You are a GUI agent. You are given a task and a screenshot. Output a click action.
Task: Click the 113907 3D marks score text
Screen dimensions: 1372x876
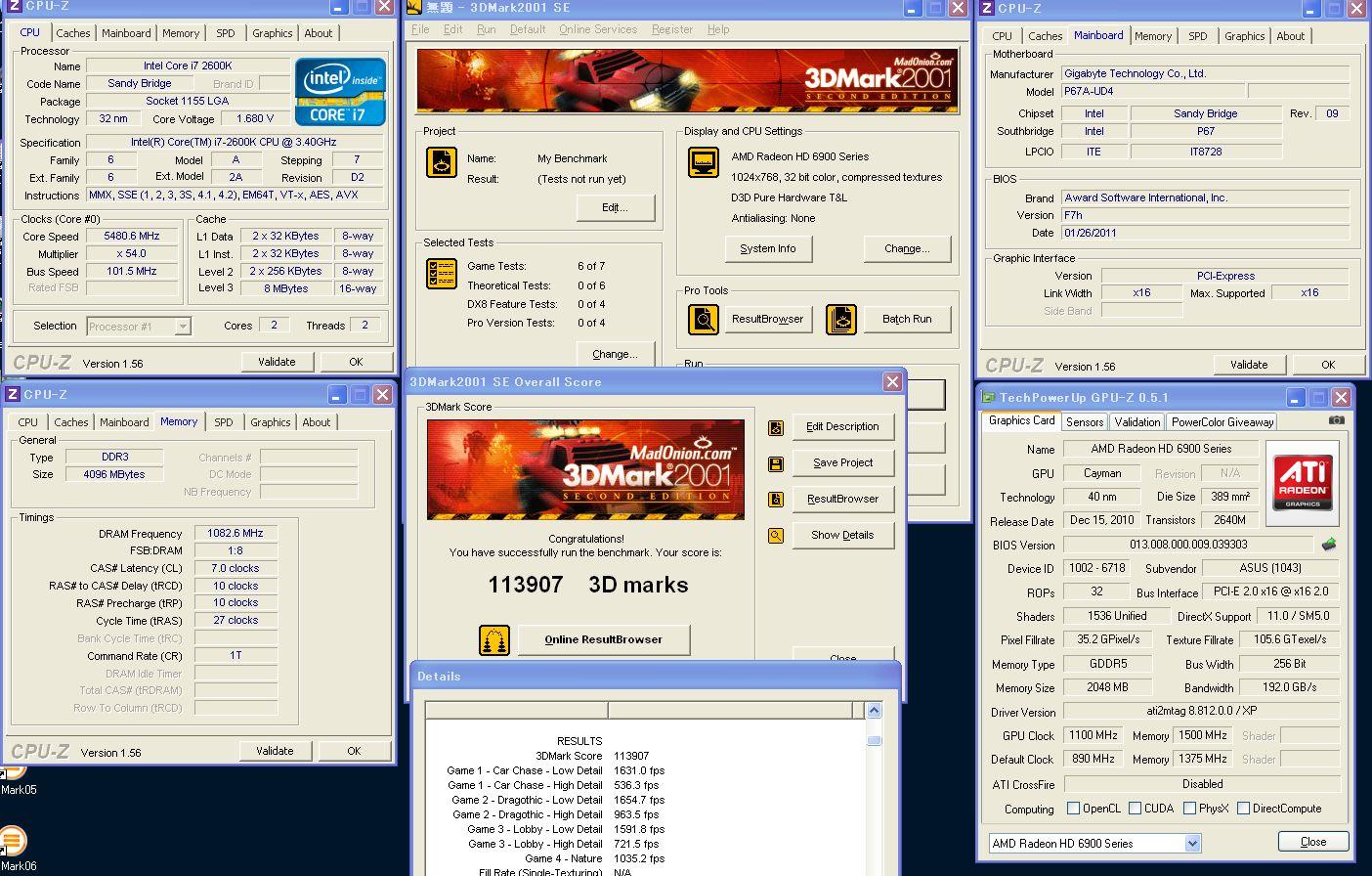588,585
